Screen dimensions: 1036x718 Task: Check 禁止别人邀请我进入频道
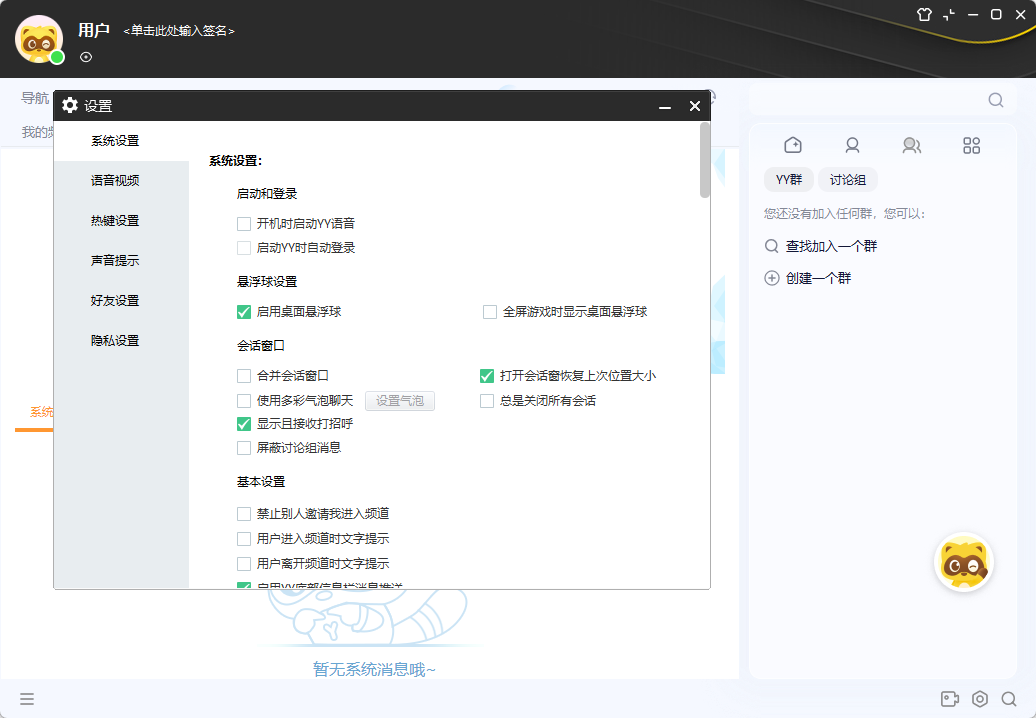pyautogui.click(x=244, y=514)
